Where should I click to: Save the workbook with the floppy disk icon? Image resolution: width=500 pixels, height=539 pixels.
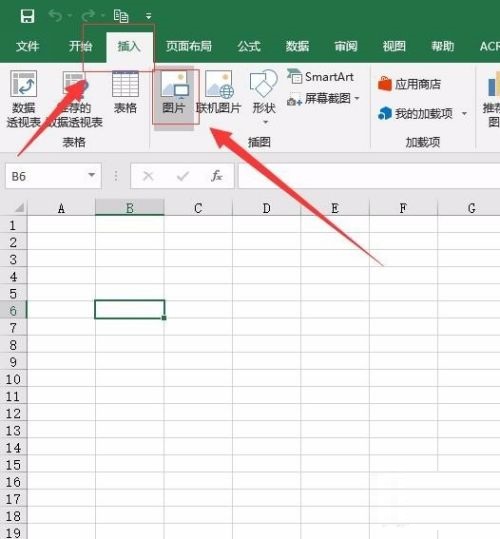tap(27, 16)
